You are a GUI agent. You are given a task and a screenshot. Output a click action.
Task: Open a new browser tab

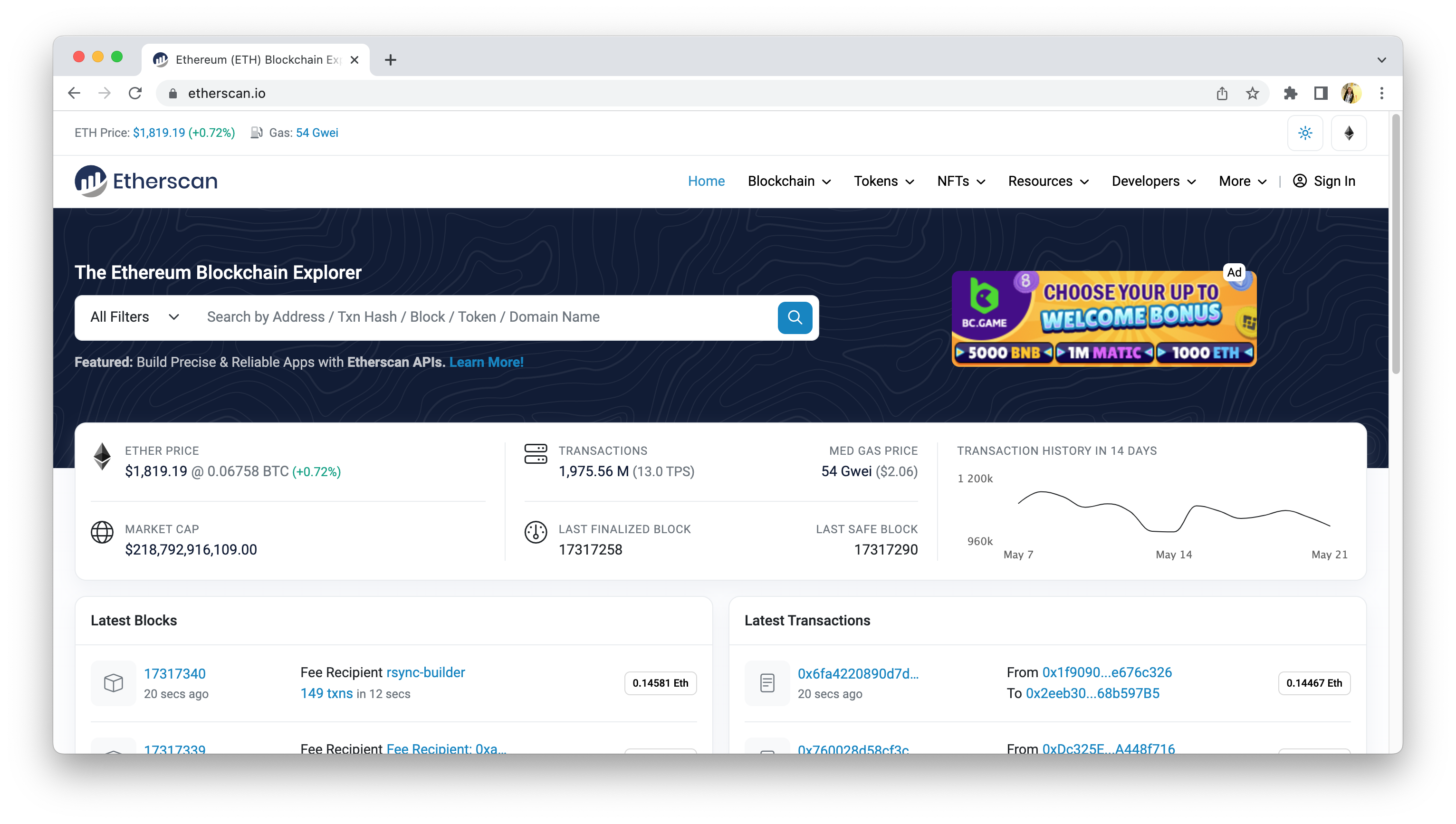tap(391, 59)
